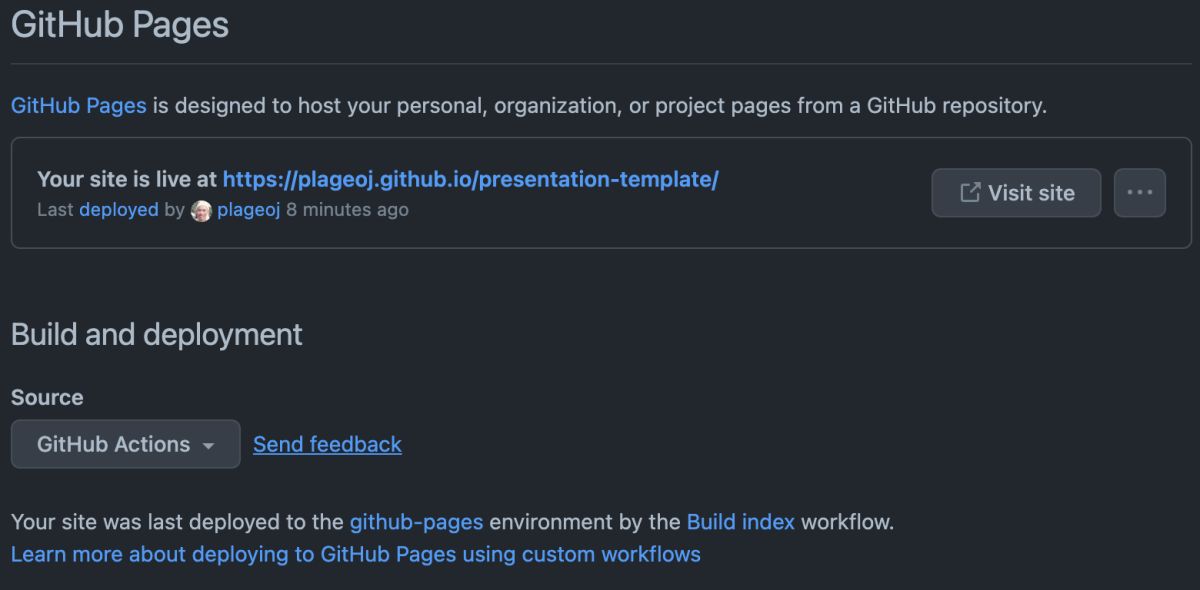The height and width of the screenshot is (590, 1200).
Task: Click the plageoj user avatar image
Action: coord(201,210)
